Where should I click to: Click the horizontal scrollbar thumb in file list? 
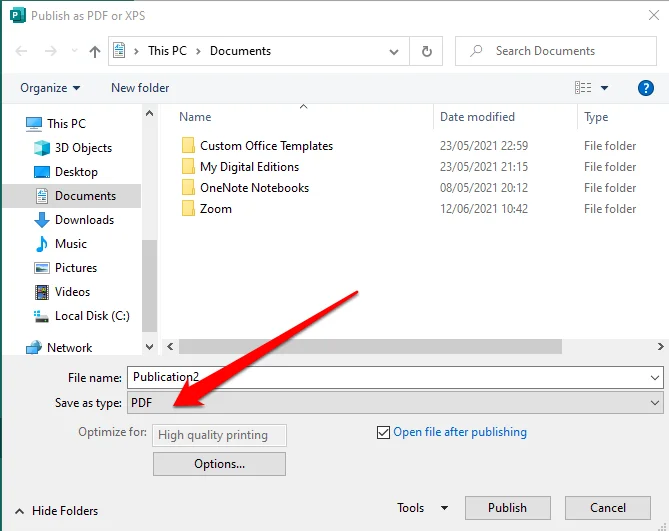pos(370,346)
